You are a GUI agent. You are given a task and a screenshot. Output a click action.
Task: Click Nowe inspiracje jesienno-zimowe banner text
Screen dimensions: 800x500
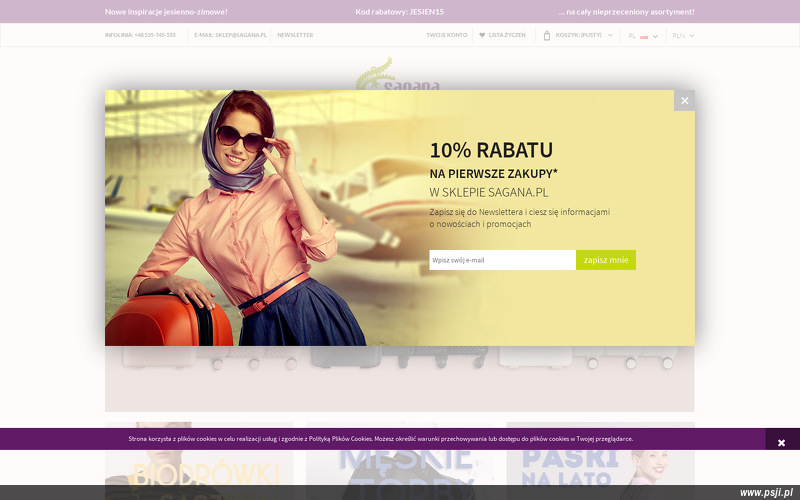pos(166,12)
